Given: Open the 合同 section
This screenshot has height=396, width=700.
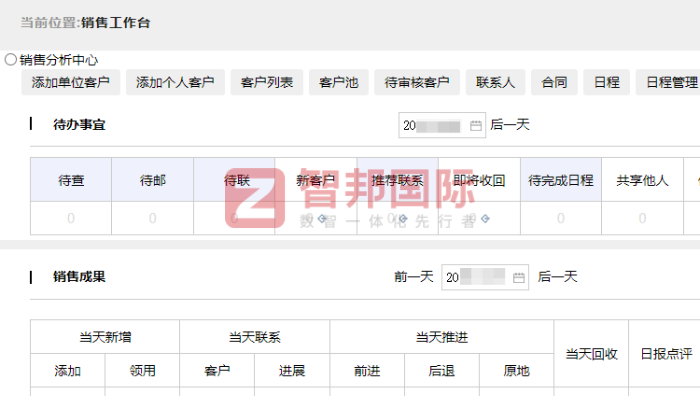Looking at the screenshot, I should tap(554, 82).
